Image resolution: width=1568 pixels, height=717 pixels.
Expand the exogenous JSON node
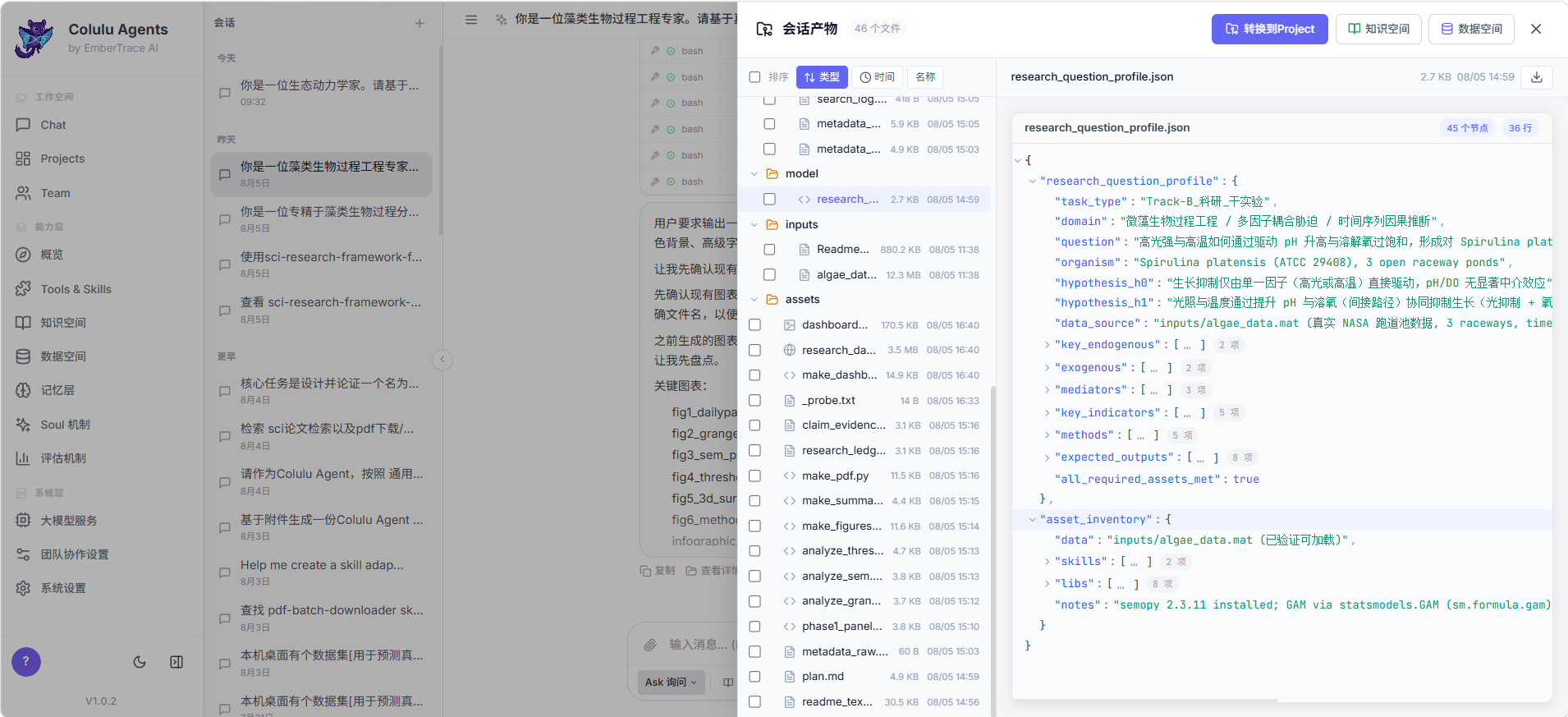(1047, 368)
